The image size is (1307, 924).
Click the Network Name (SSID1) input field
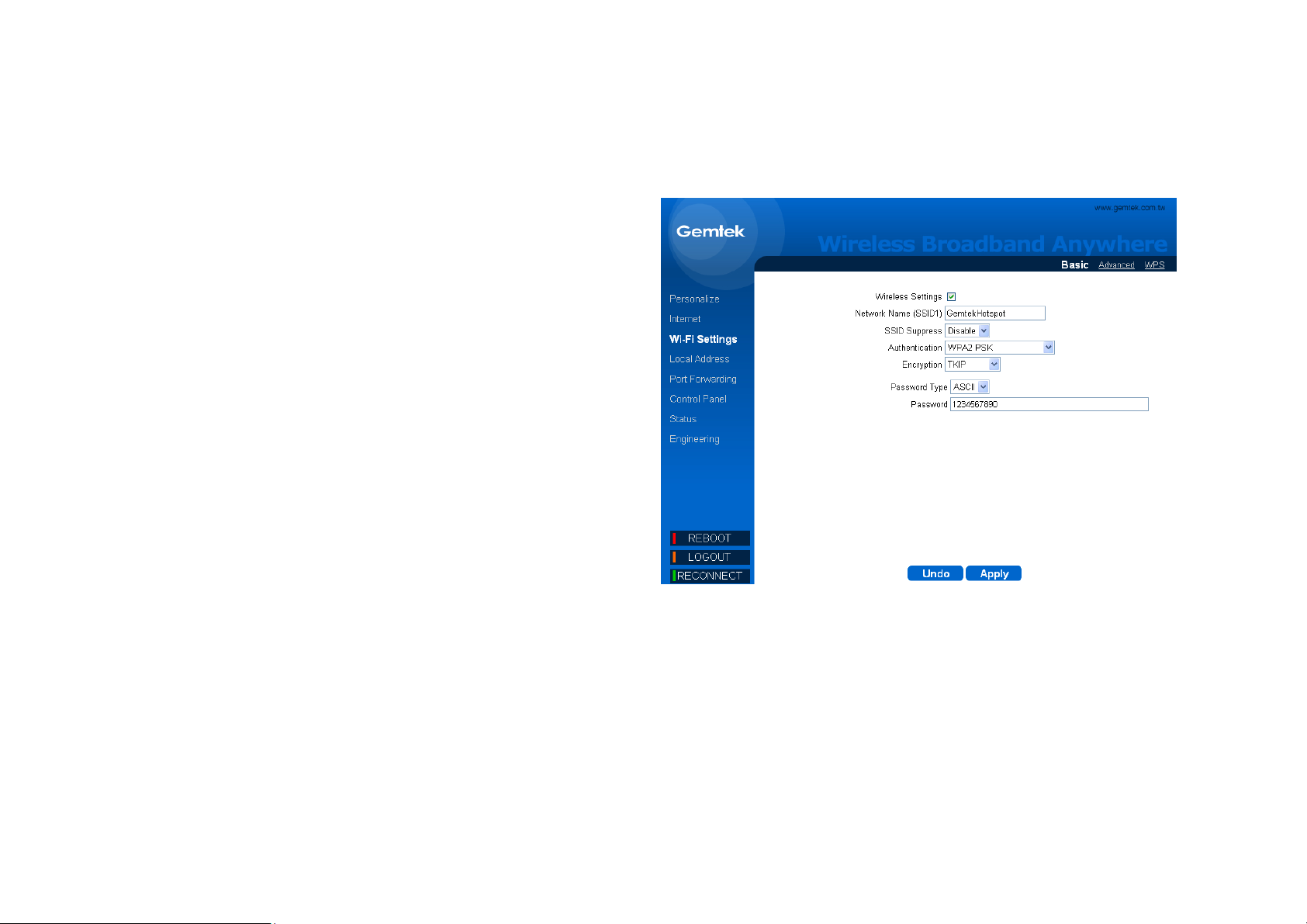coord(994,313)
